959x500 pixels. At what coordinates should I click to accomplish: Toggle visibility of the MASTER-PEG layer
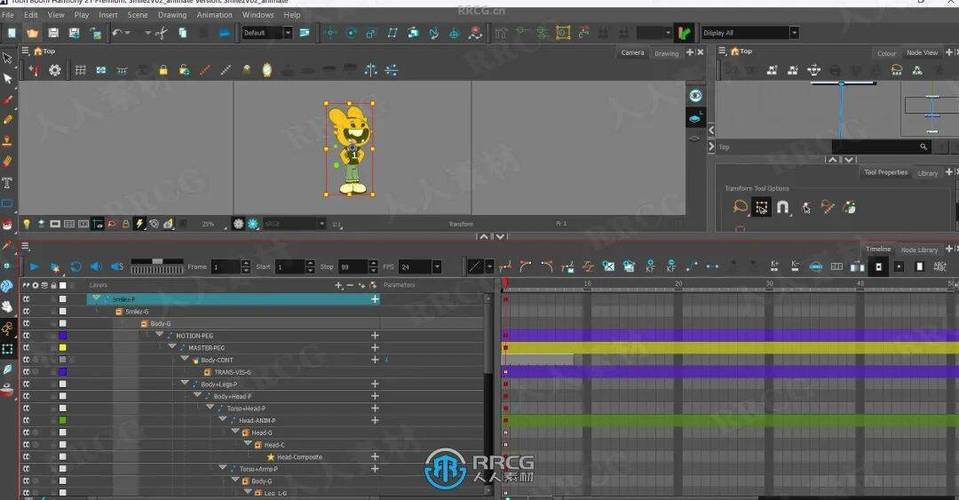[x=26, y=348]
